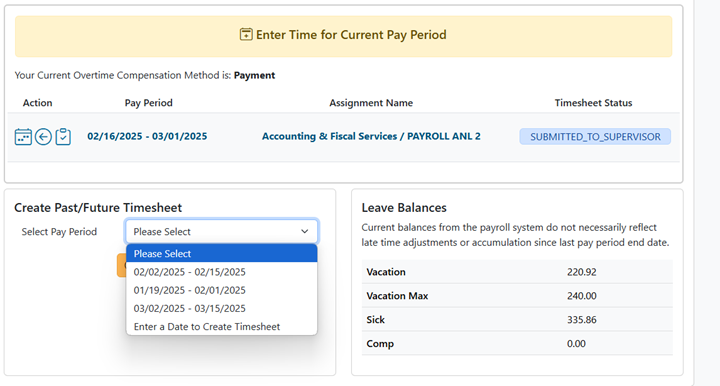Image resolution: width=720 pixels, height=386 pixels.
Task: Click the calendar icon beside Enter Time heading
Action: tap(246, 34)
